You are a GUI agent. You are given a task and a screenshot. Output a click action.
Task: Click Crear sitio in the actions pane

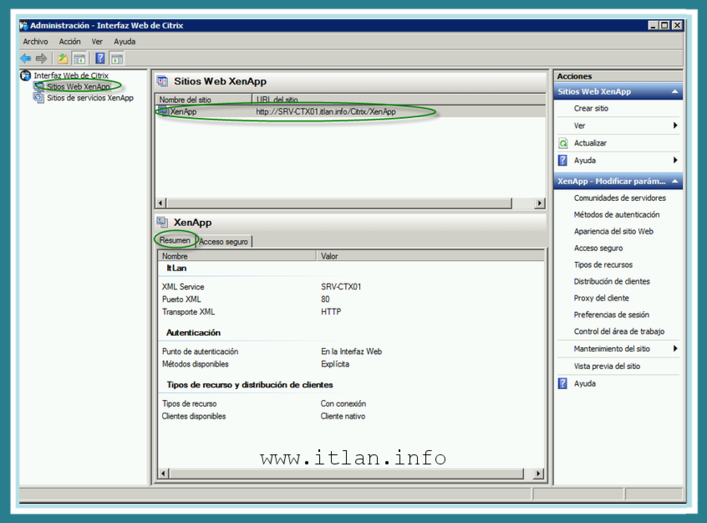[x=590, y=108]
